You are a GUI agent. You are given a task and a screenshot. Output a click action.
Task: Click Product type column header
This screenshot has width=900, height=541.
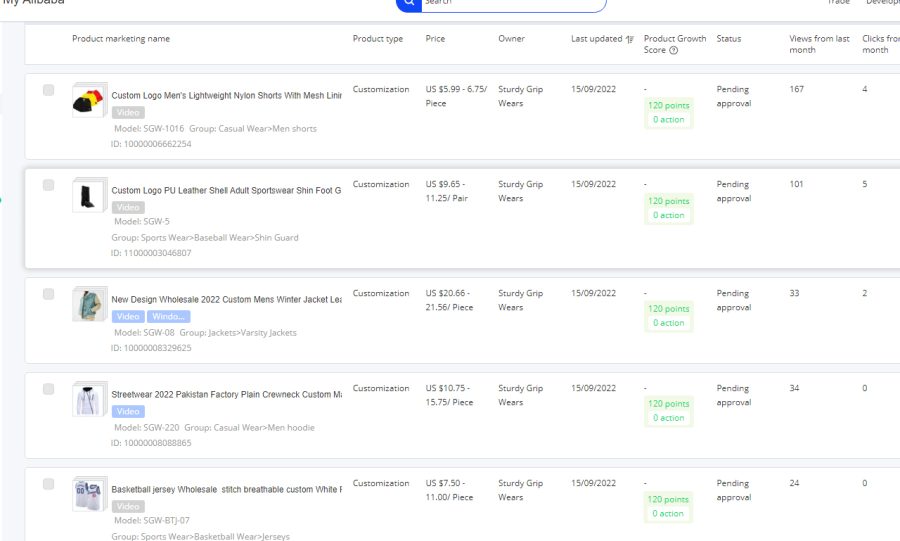(x=378, y=39)
